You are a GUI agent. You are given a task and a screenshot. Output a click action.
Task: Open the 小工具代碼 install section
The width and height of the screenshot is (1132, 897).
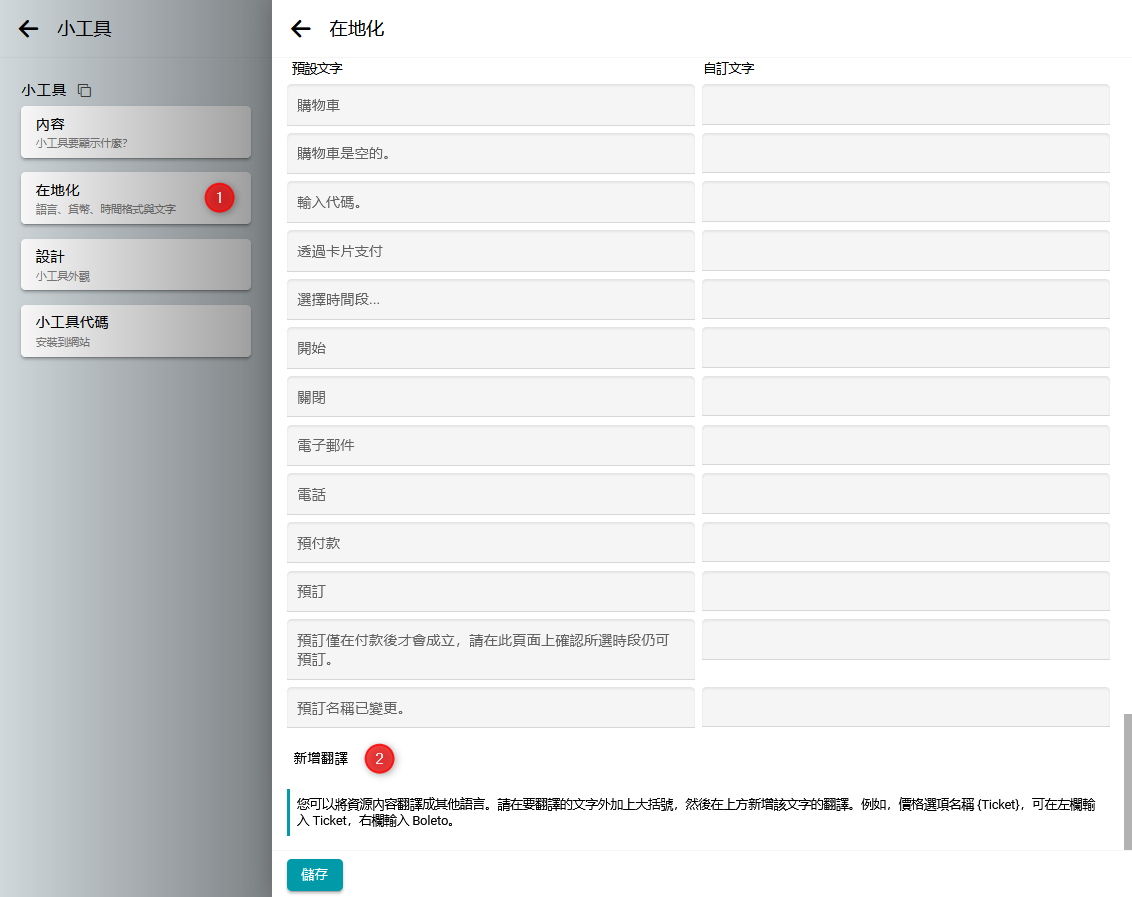click(135, 331)
